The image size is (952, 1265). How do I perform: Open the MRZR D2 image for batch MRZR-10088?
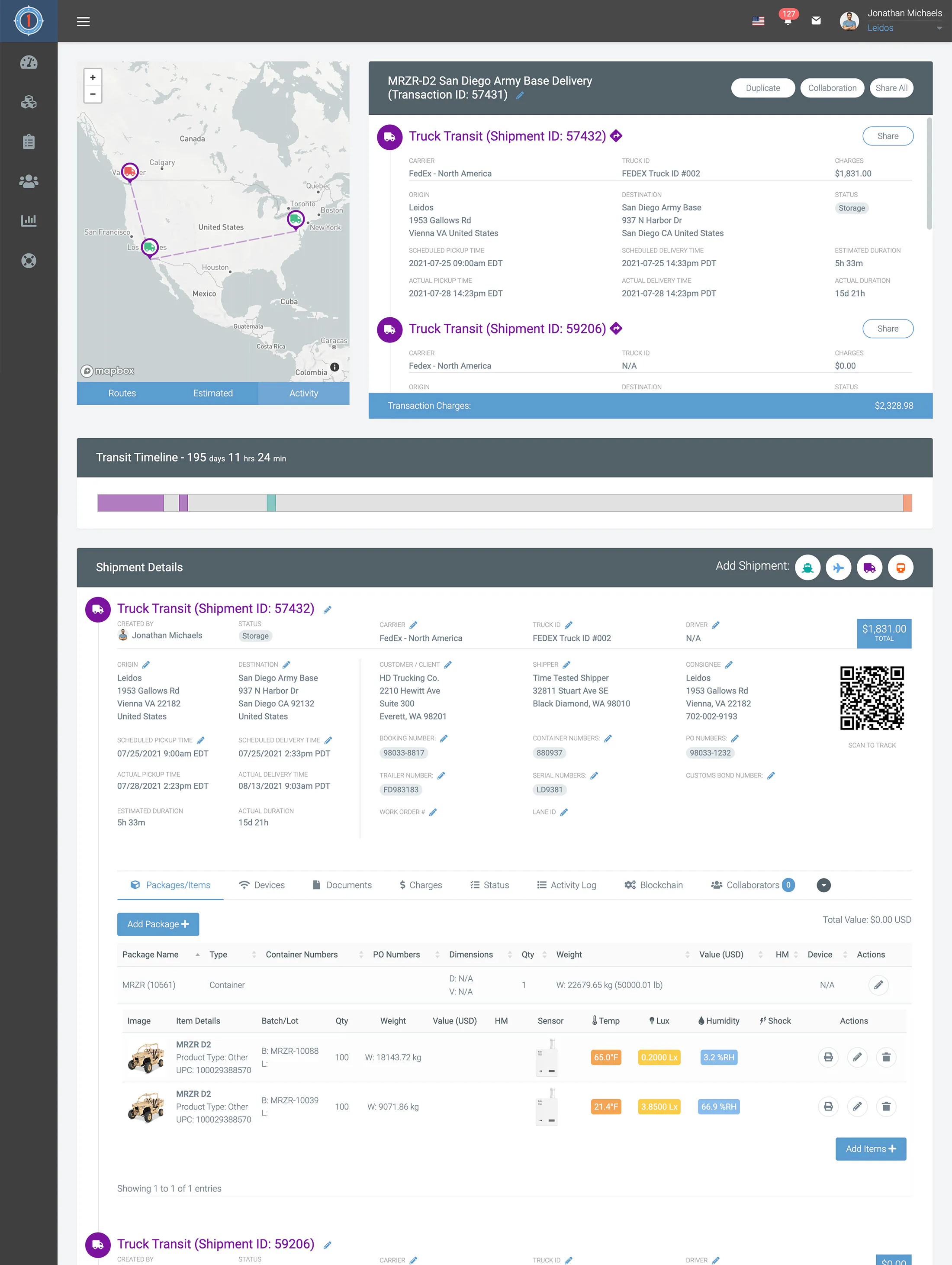coord(146,1057)
